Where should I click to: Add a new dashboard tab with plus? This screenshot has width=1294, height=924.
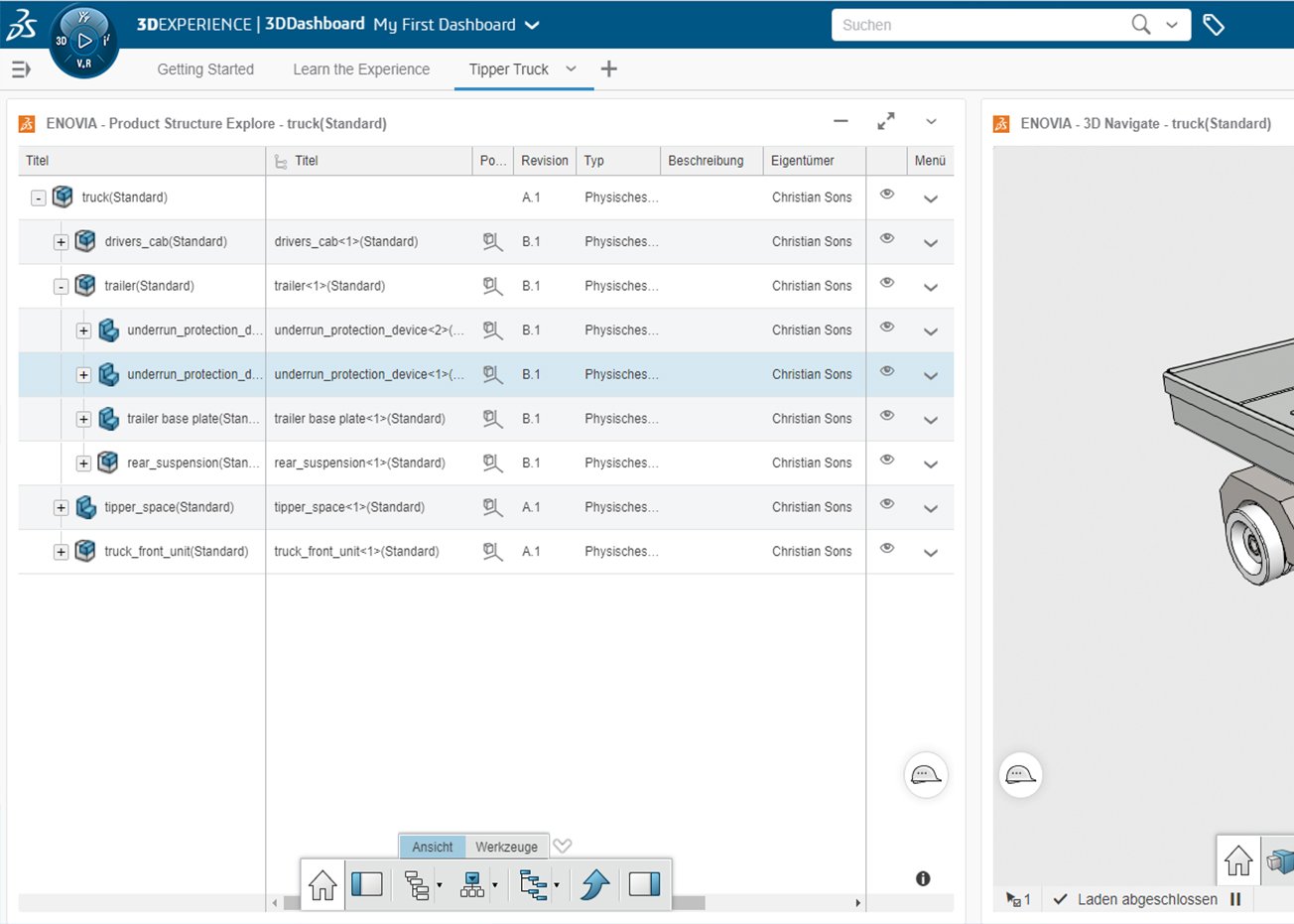(x=609, y=68)
